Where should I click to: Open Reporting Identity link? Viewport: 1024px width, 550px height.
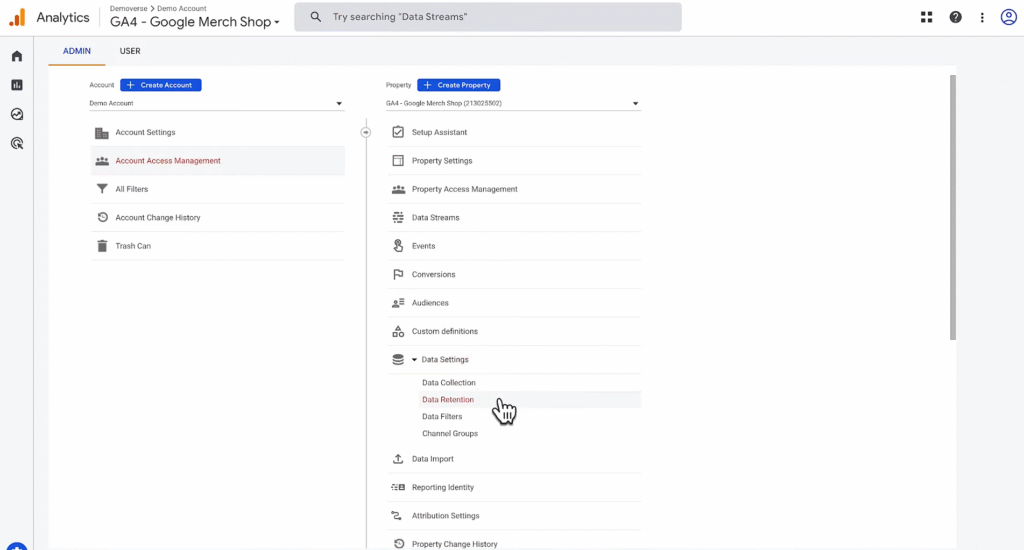443,487
